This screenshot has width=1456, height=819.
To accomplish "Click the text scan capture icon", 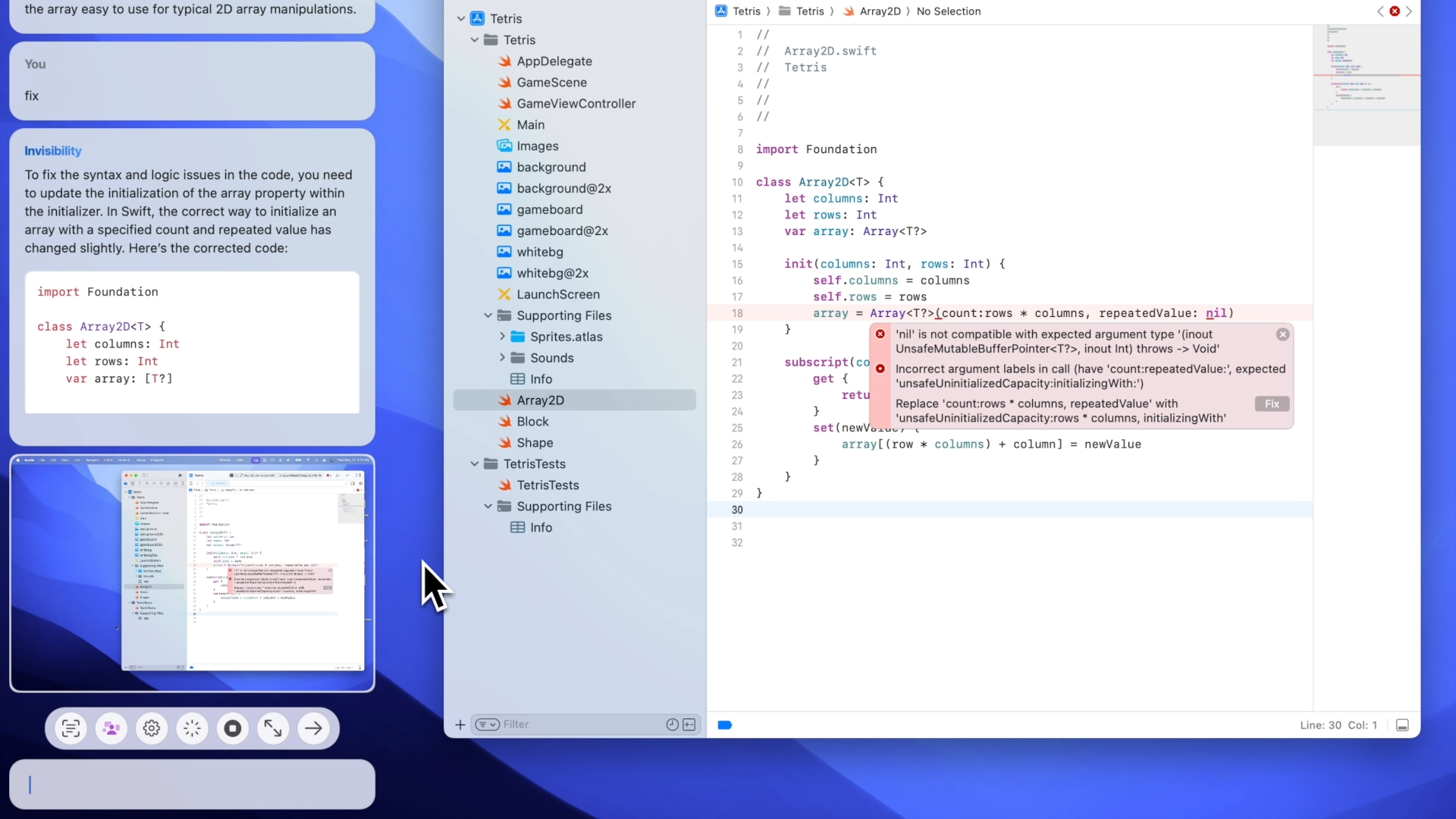I will coord(71,729).
